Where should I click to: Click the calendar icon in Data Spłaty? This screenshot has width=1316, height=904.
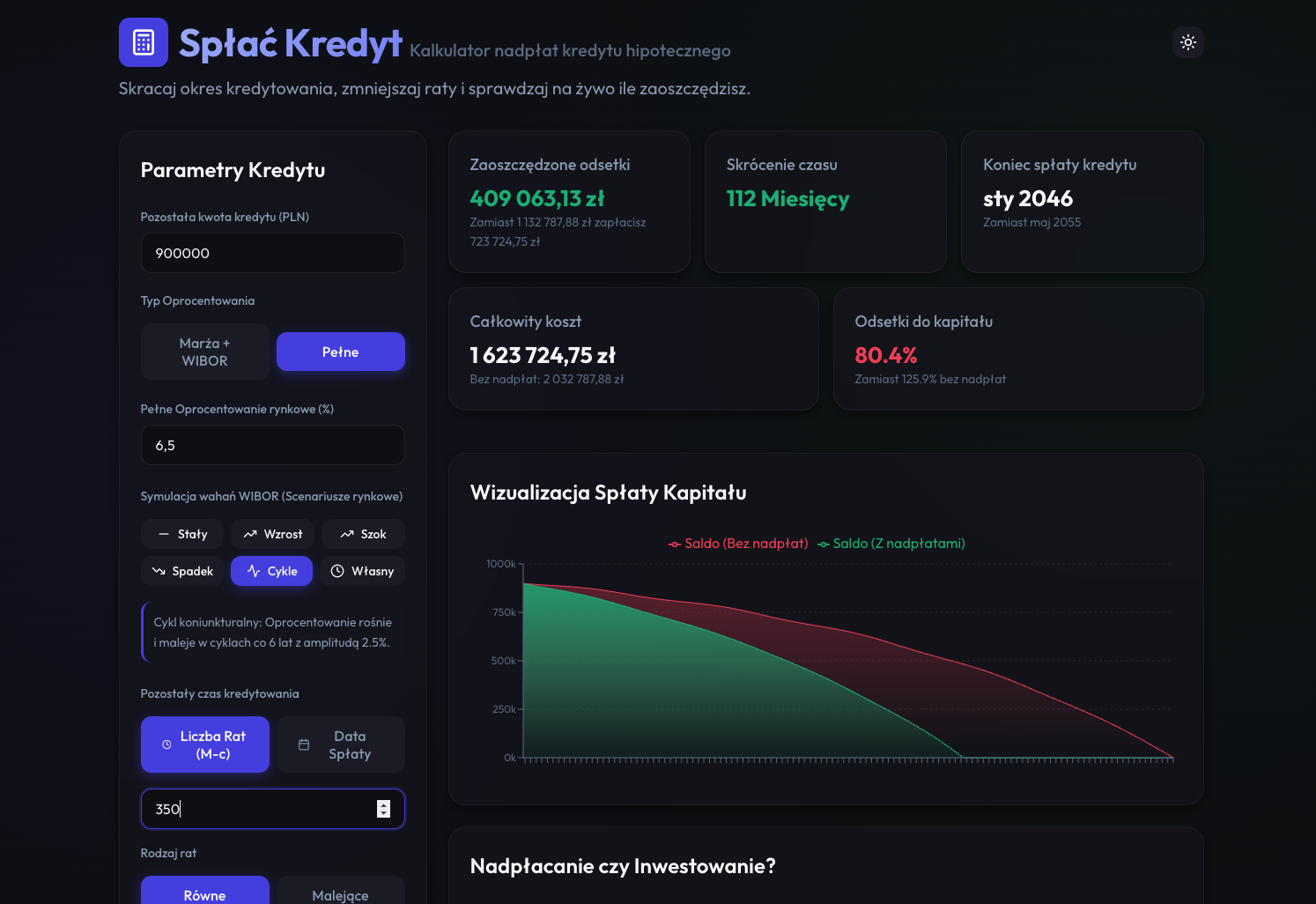(x=304, y=745)
